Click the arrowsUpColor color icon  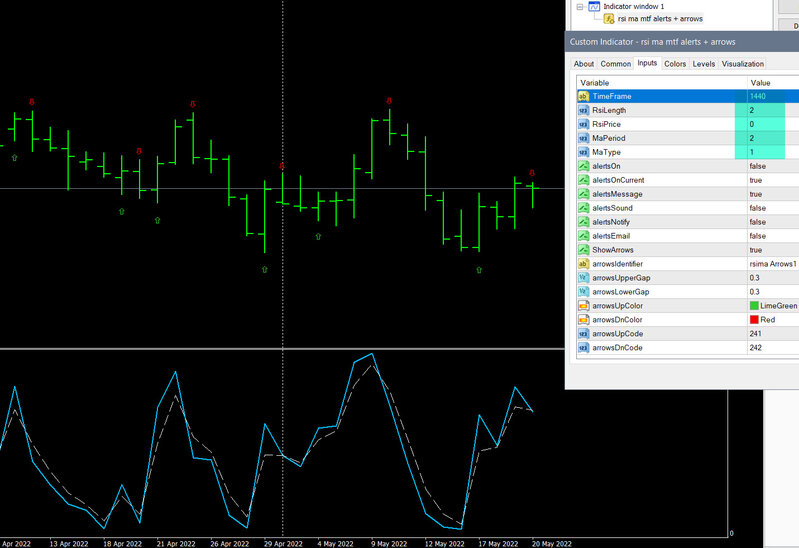(x=583, y=306)
